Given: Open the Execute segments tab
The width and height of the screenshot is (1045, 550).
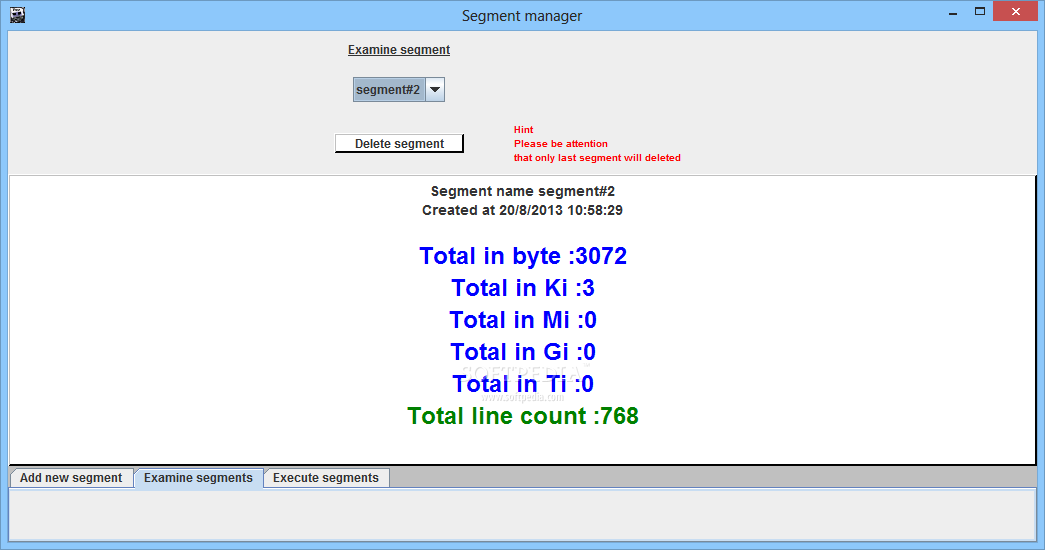Looking at the screenshot, I should (326, 478).
